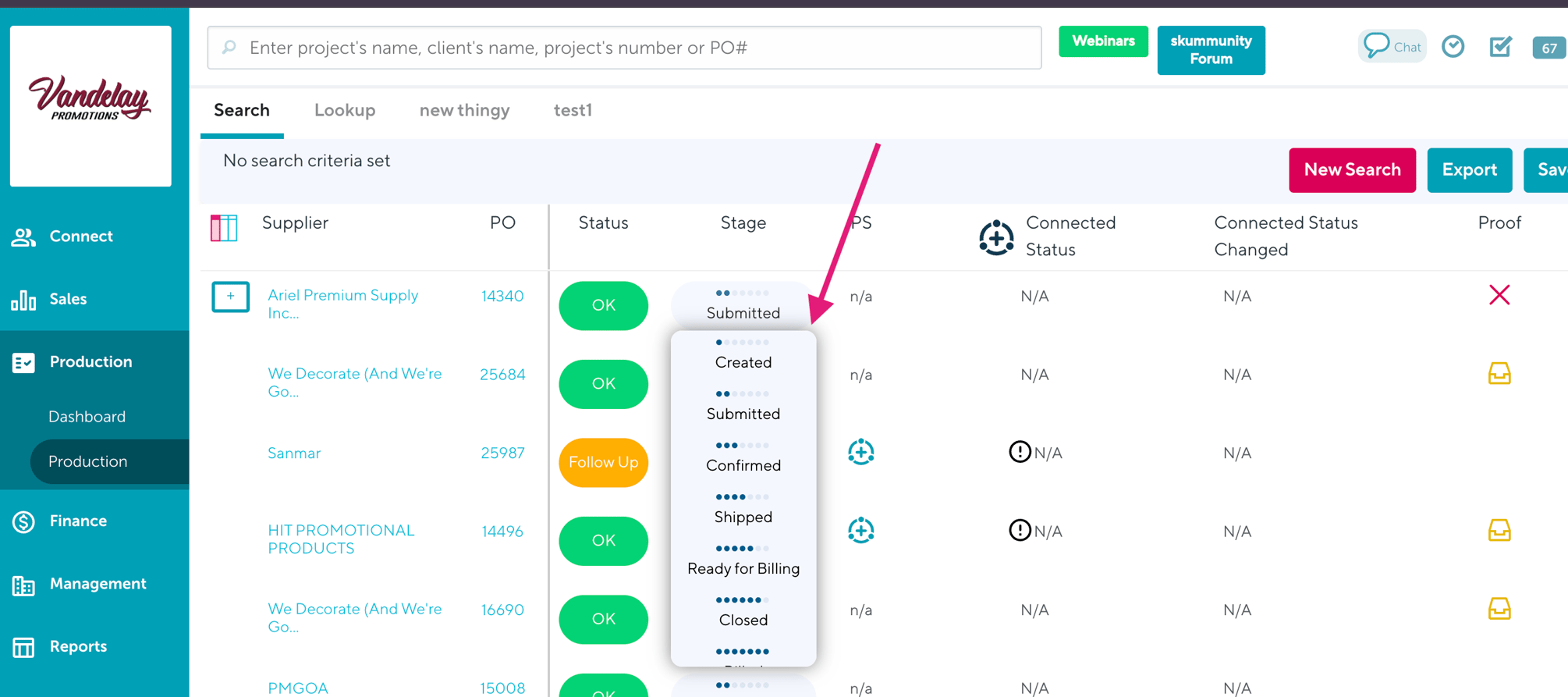Open the OK status button for PO 14496
1568x697 pixels.
pyautogui.click(x=603, y=541)
